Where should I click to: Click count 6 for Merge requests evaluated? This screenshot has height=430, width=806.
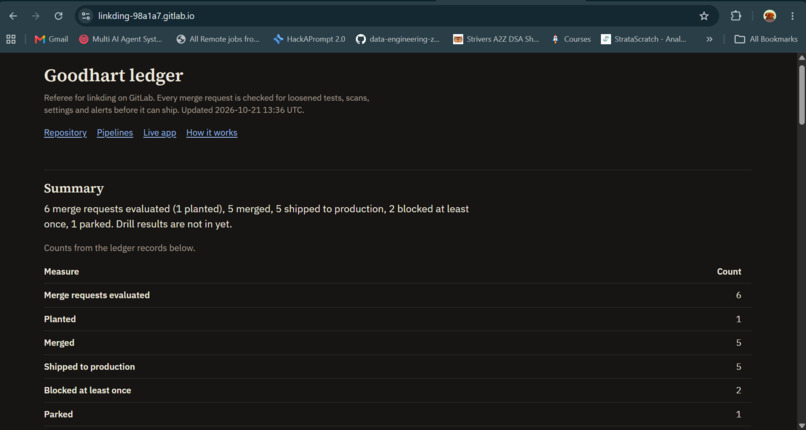(739, 295)
